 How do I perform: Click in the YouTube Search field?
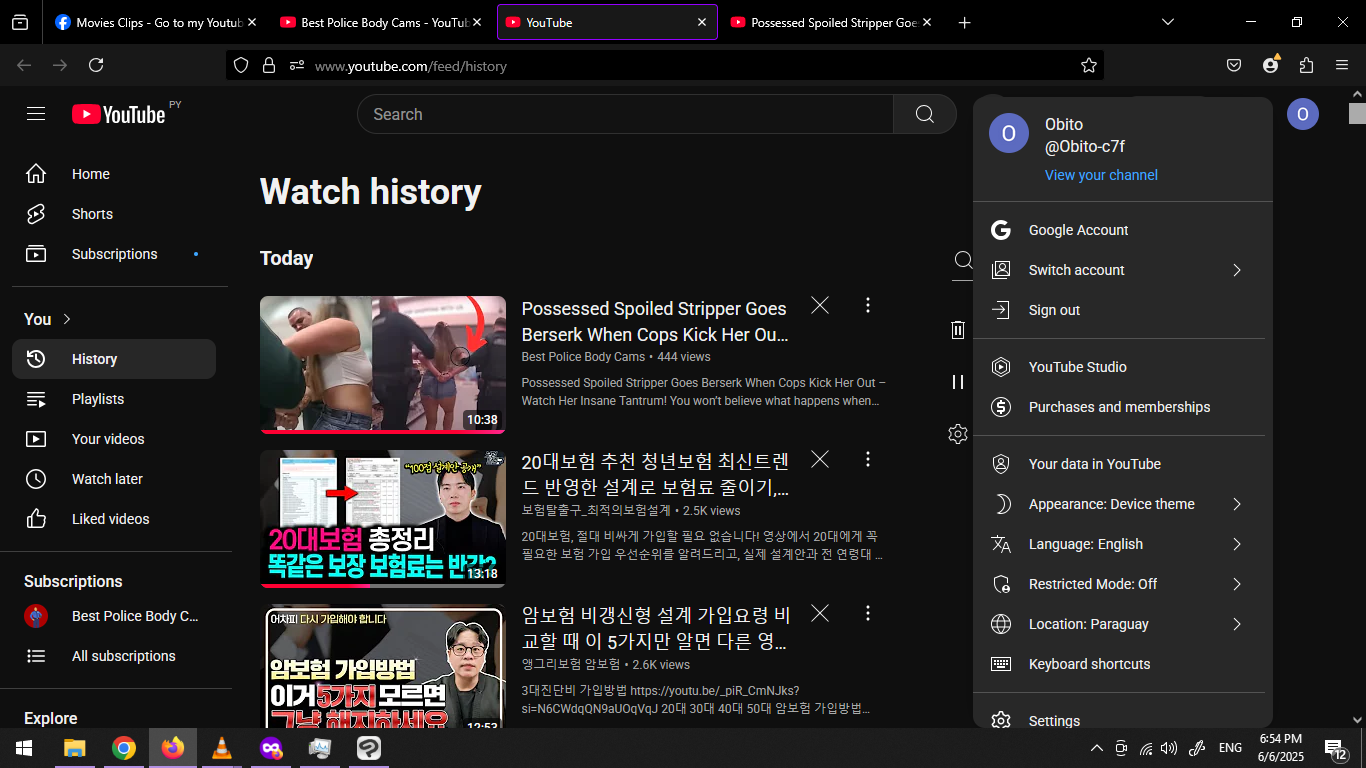click(625, 114)
